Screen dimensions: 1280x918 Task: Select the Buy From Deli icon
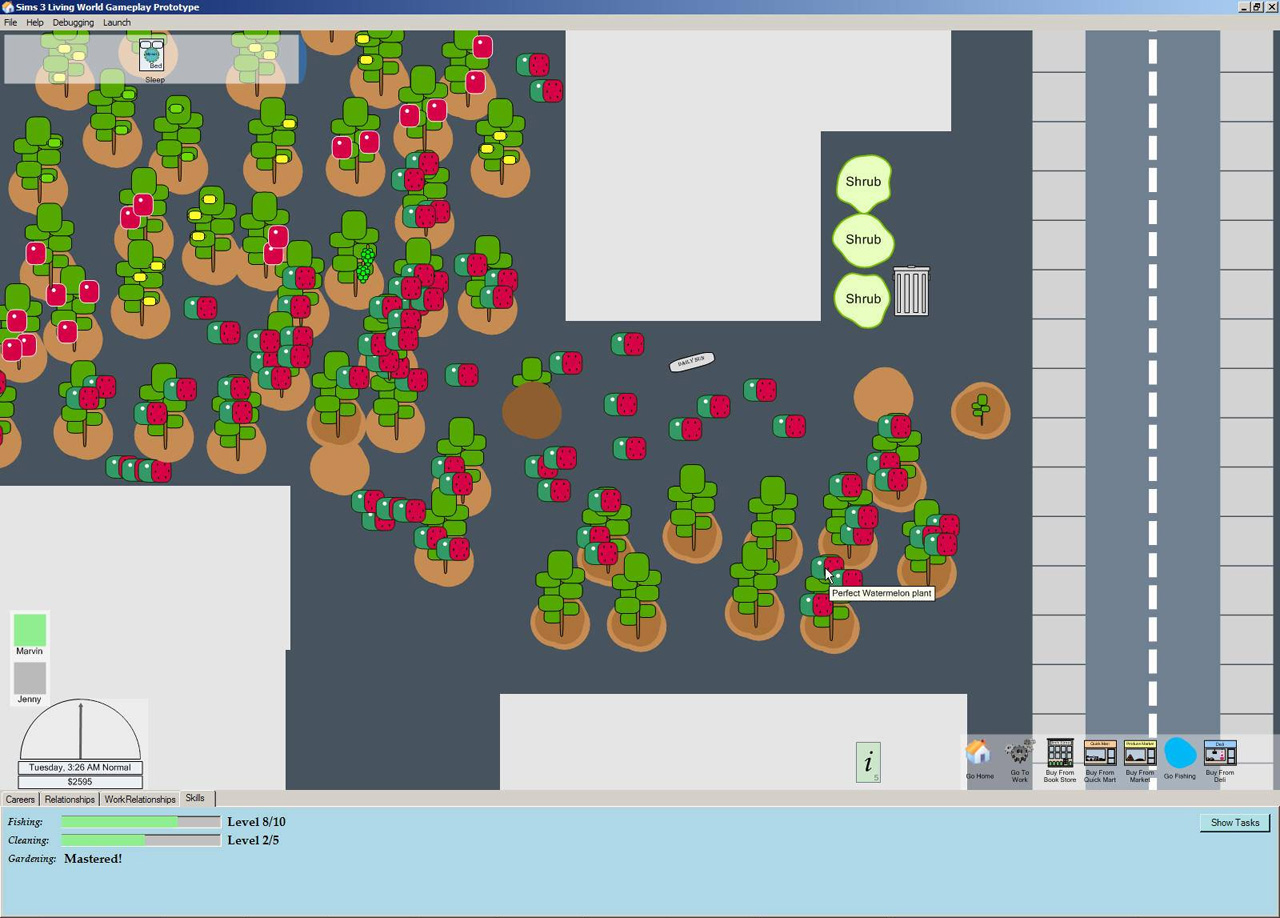click(x=1220, y=752)
